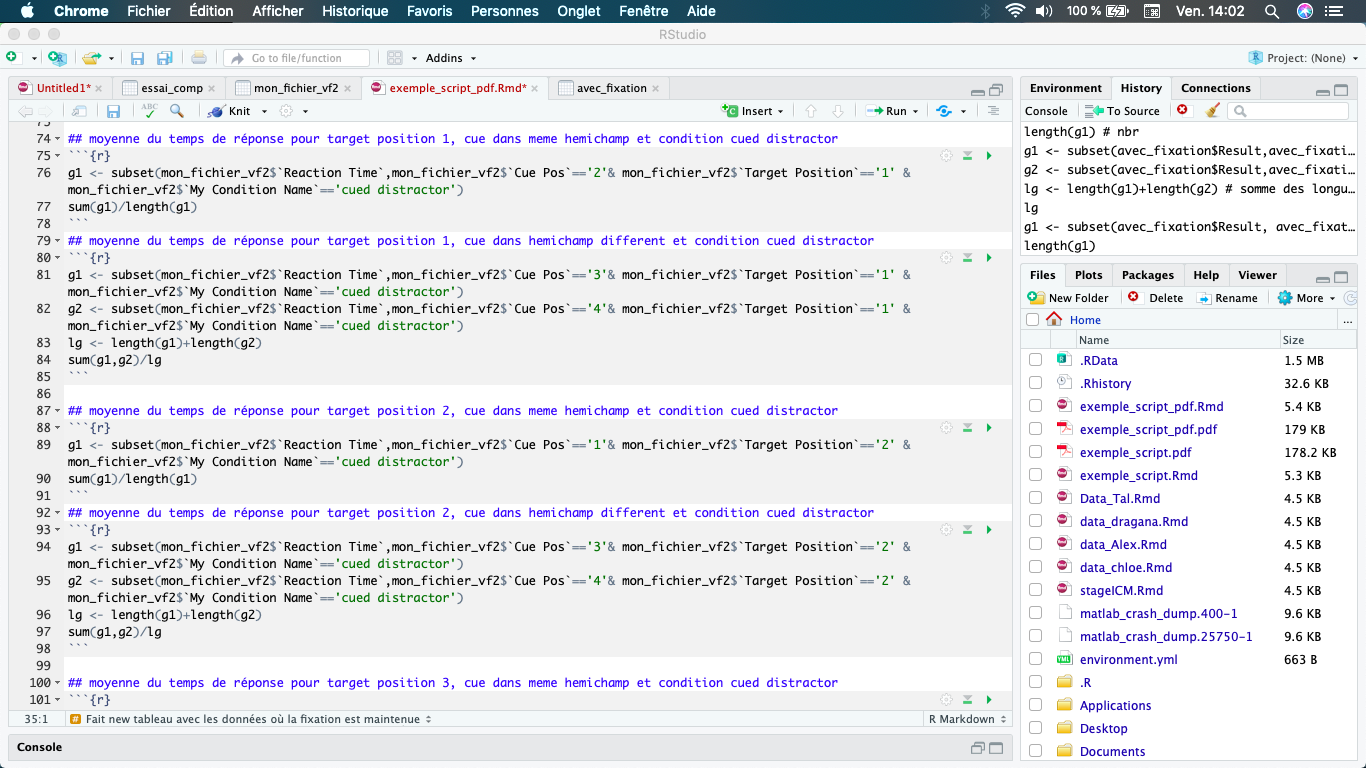Viewport: 1366px width, 768px height.
Task: Open the More dropdown in Files
Action: tap(1306, 298)
